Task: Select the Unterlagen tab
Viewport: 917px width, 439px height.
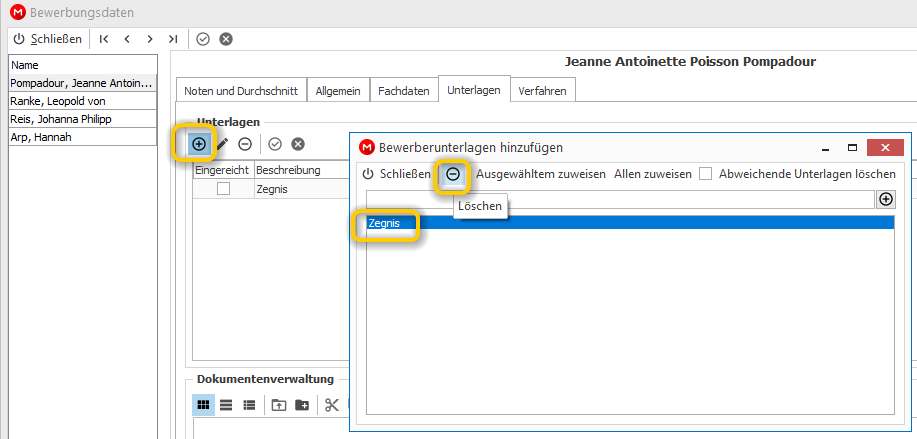Action: coord(474,90)
